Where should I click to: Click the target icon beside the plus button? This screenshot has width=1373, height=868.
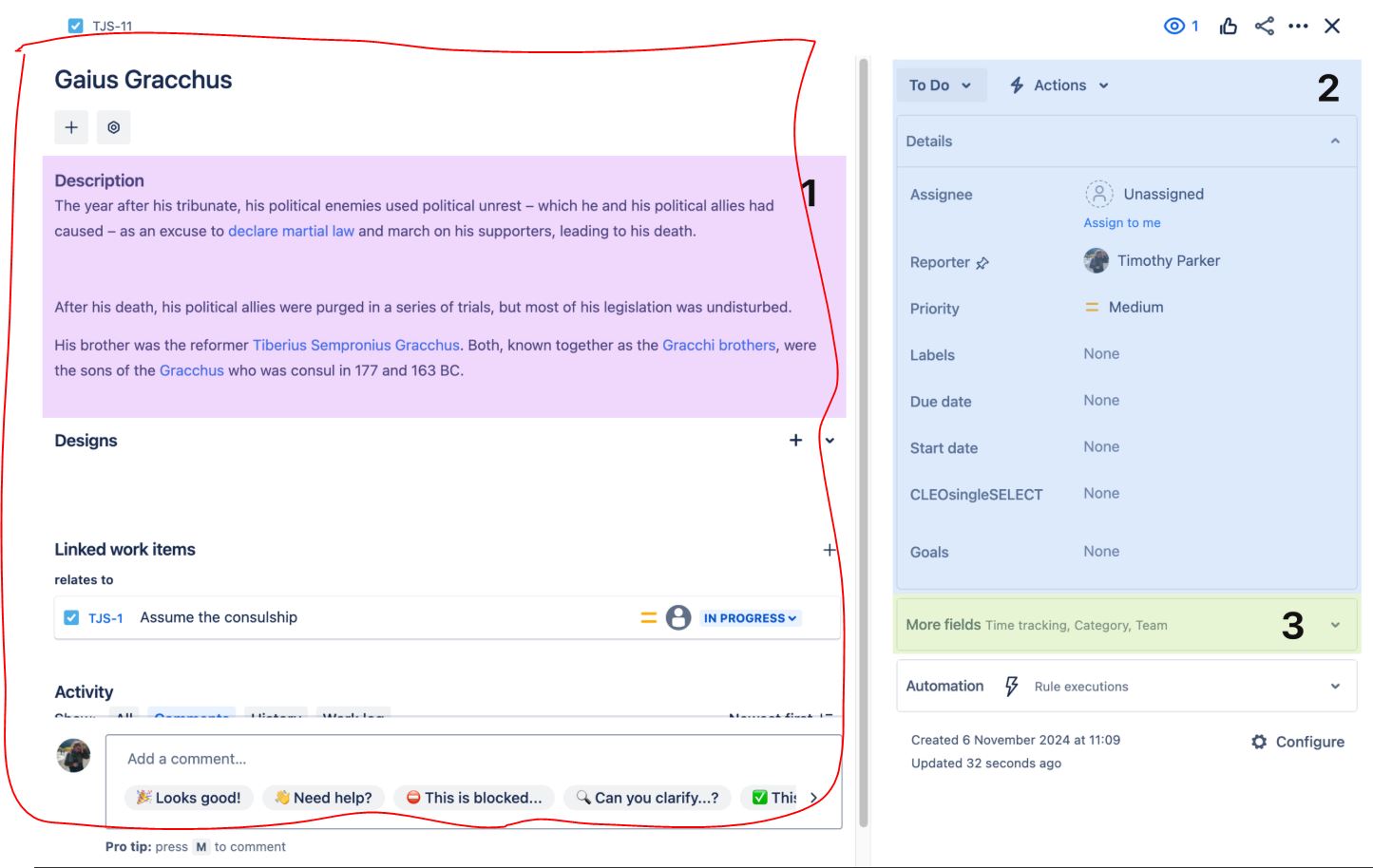[x=113, y=127]
